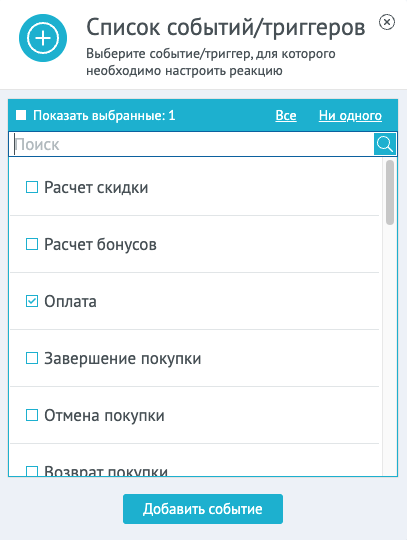Image resolution: width=407 pixels, height=540 pixels.
Task: Click the Добавить событие button
Action: coord(203,509)
